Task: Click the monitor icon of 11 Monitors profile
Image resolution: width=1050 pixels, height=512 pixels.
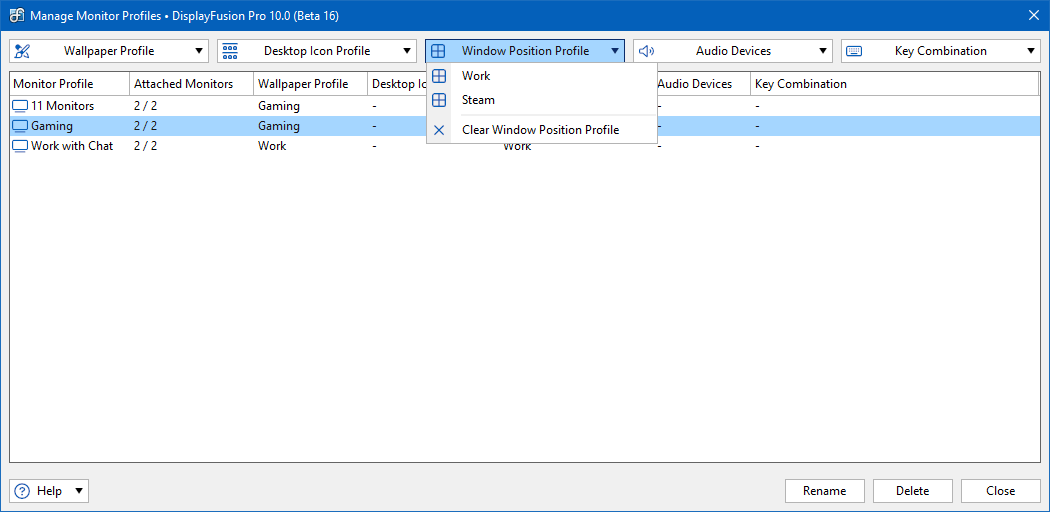Action: [x=21, y=106]
